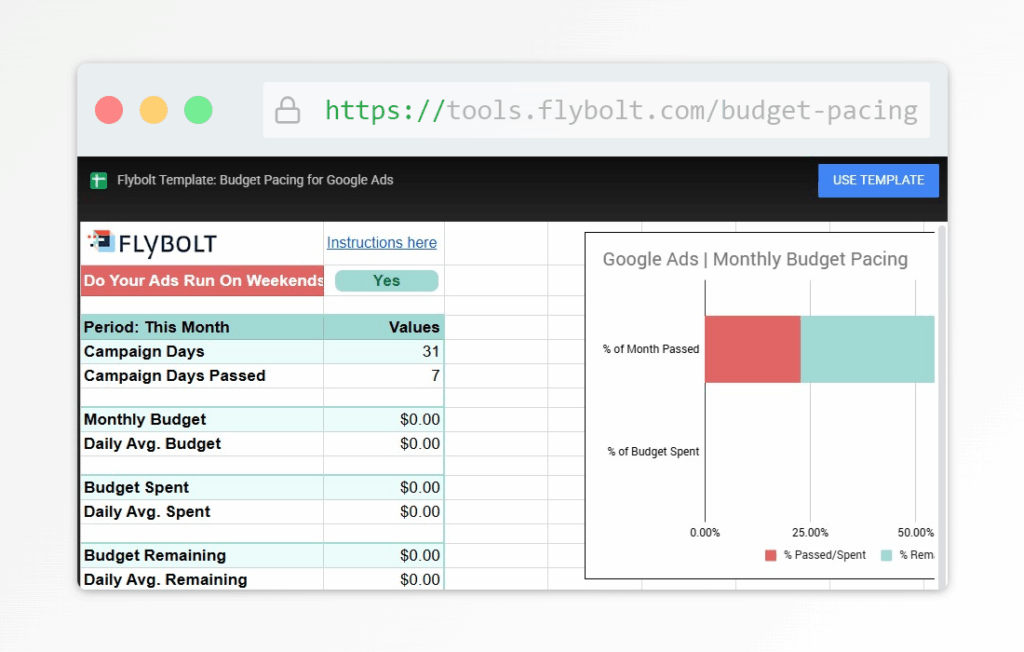The height and width of the screenshot is (652, 1024).
Task: Click the chart title 'Google Ads | Monthly Budget Pacing'
Action: pyautogui.click(x=756, y=259)
